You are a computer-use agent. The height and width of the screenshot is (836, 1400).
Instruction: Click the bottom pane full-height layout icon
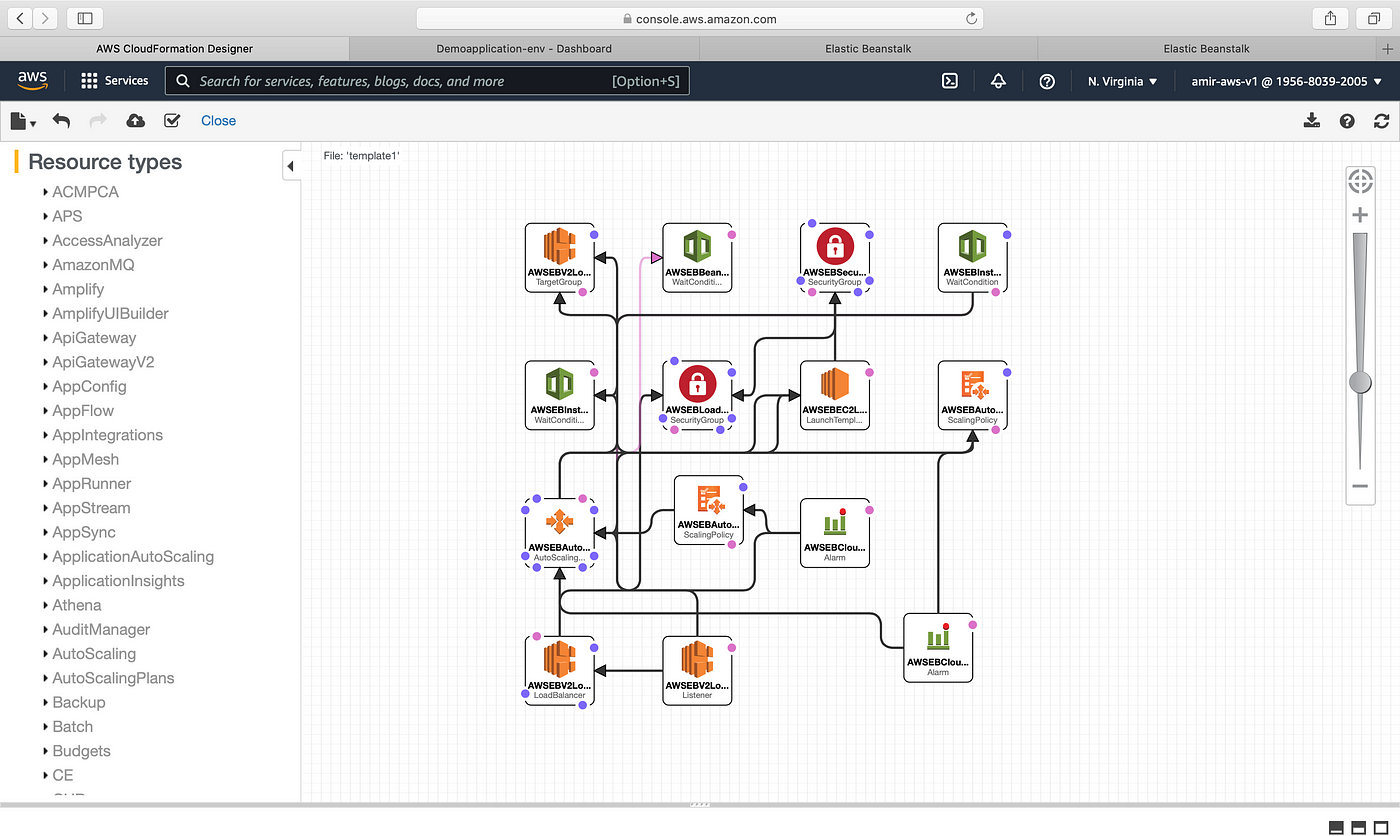coord(1380,827)
